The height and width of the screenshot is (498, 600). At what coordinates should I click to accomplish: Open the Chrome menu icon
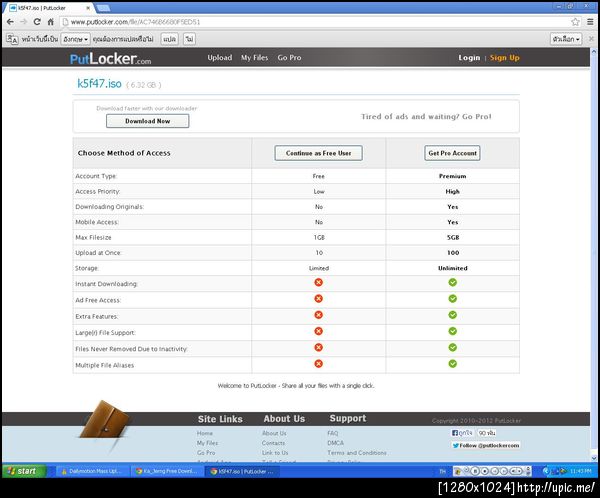(590, 22)
